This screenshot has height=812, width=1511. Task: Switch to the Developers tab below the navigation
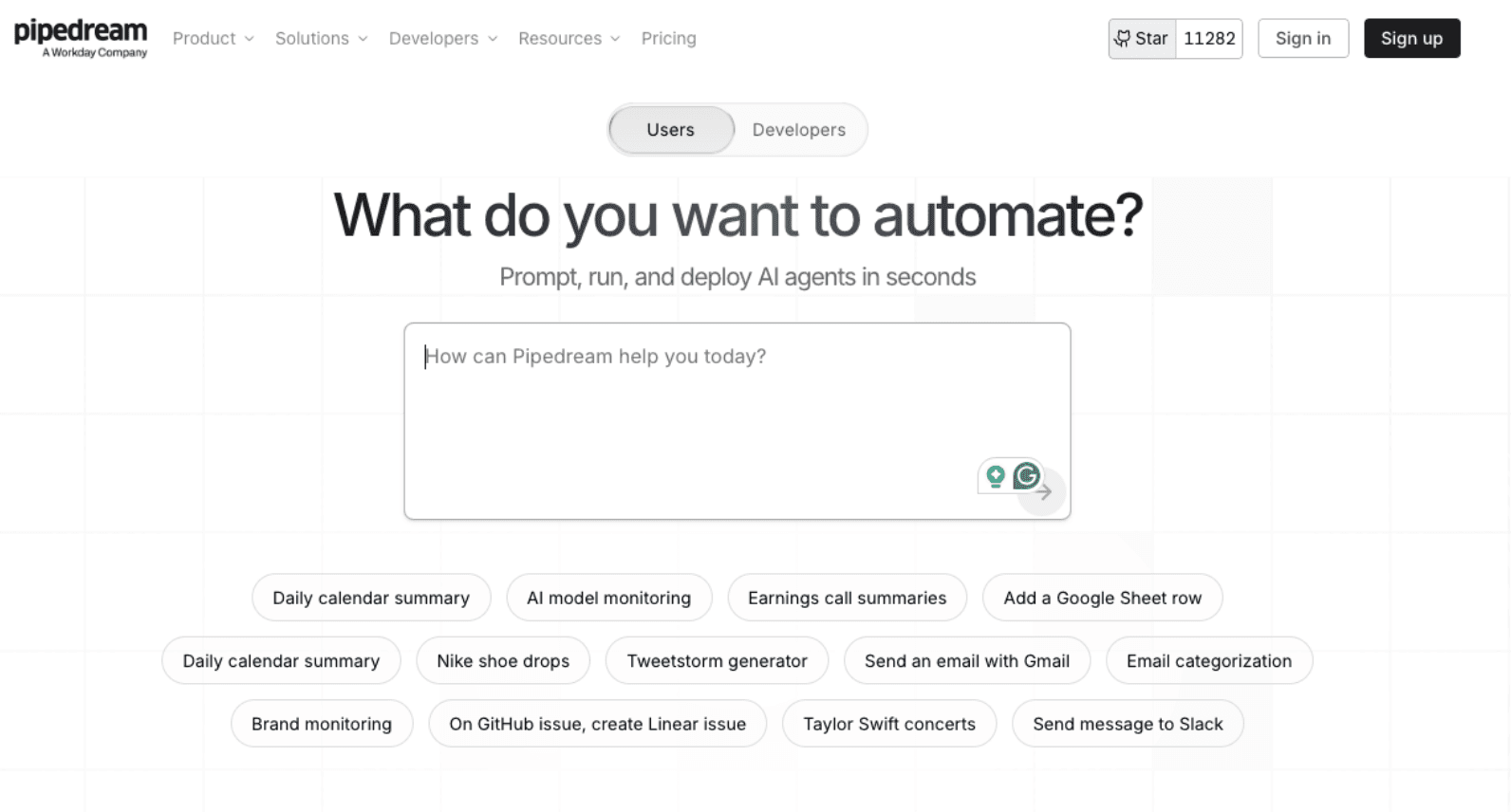[x=799, y=130]
